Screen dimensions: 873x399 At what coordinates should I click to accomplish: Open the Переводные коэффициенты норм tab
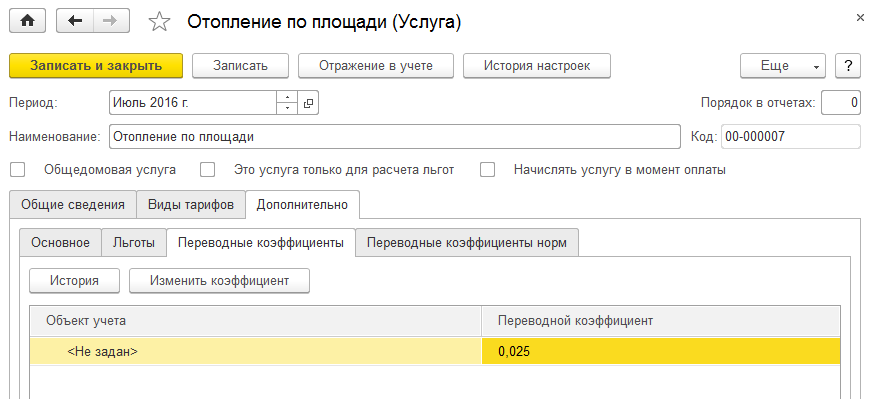pyautogui.click(x=467, y=243)
